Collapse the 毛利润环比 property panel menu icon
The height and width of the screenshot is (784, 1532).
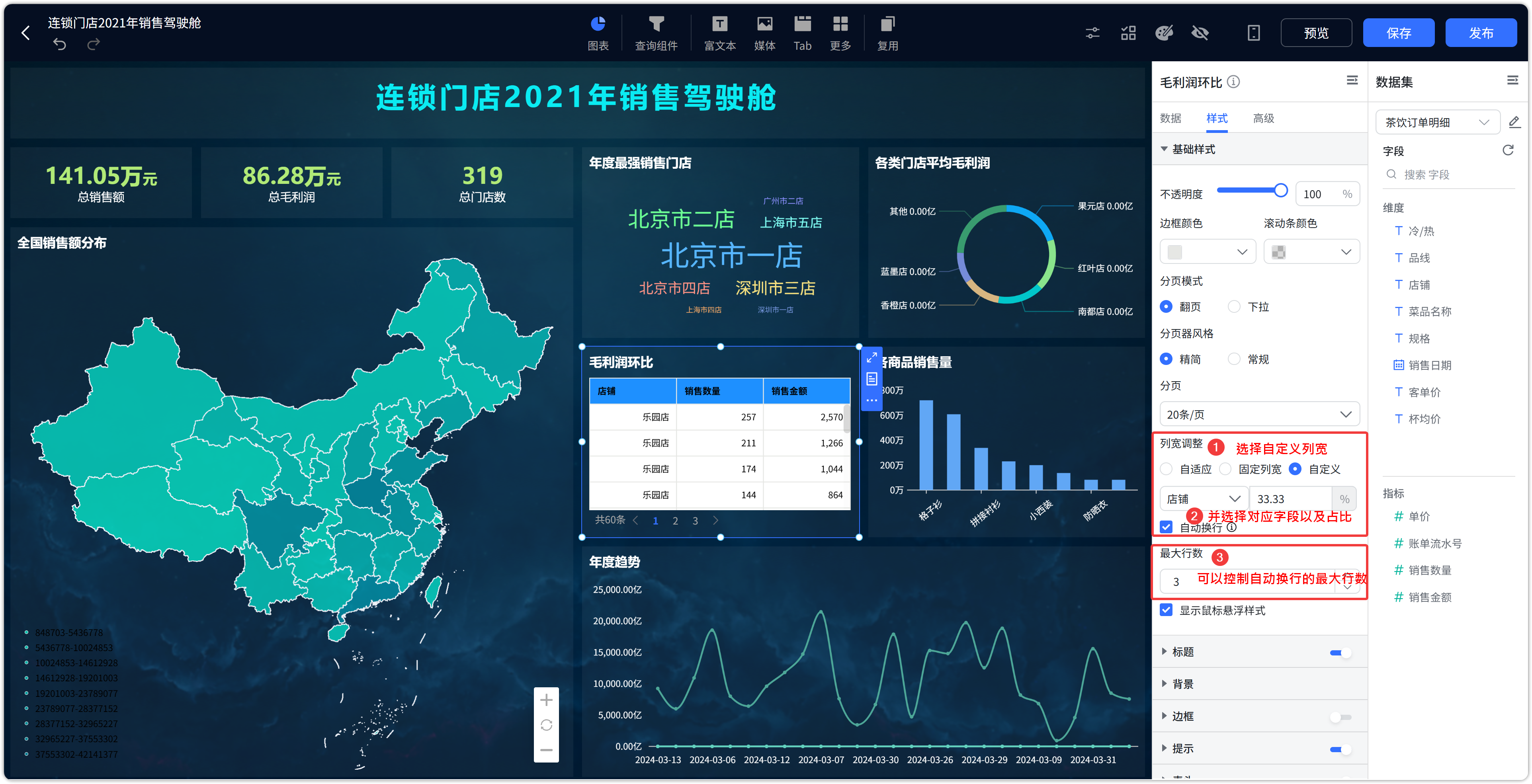coord(1352,80)
